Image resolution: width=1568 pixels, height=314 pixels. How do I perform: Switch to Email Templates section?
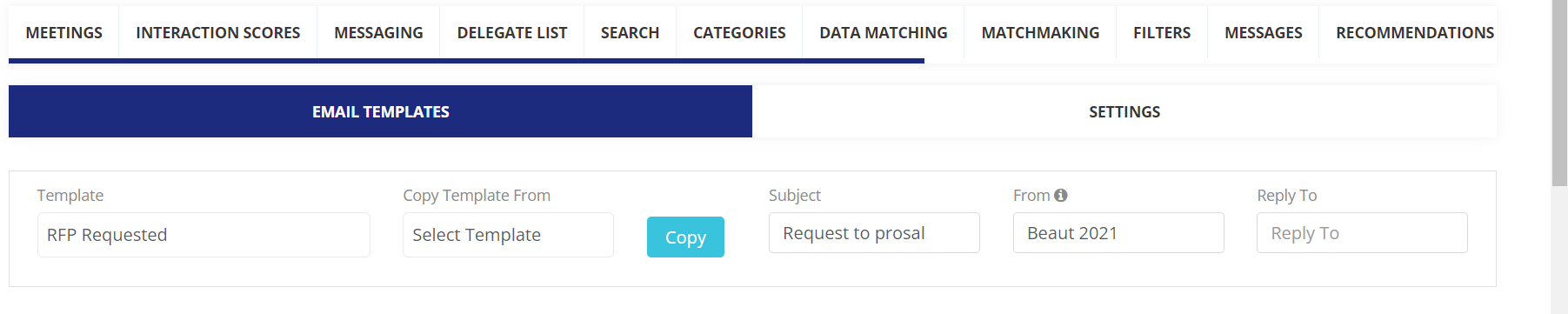tap(380, 111)
